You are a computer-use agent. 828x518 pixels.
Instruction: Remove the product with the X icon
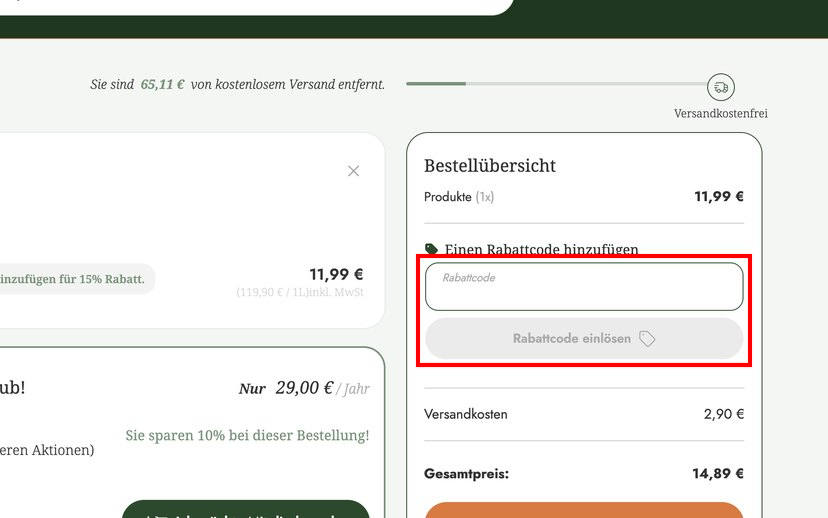tap(353, 171)
